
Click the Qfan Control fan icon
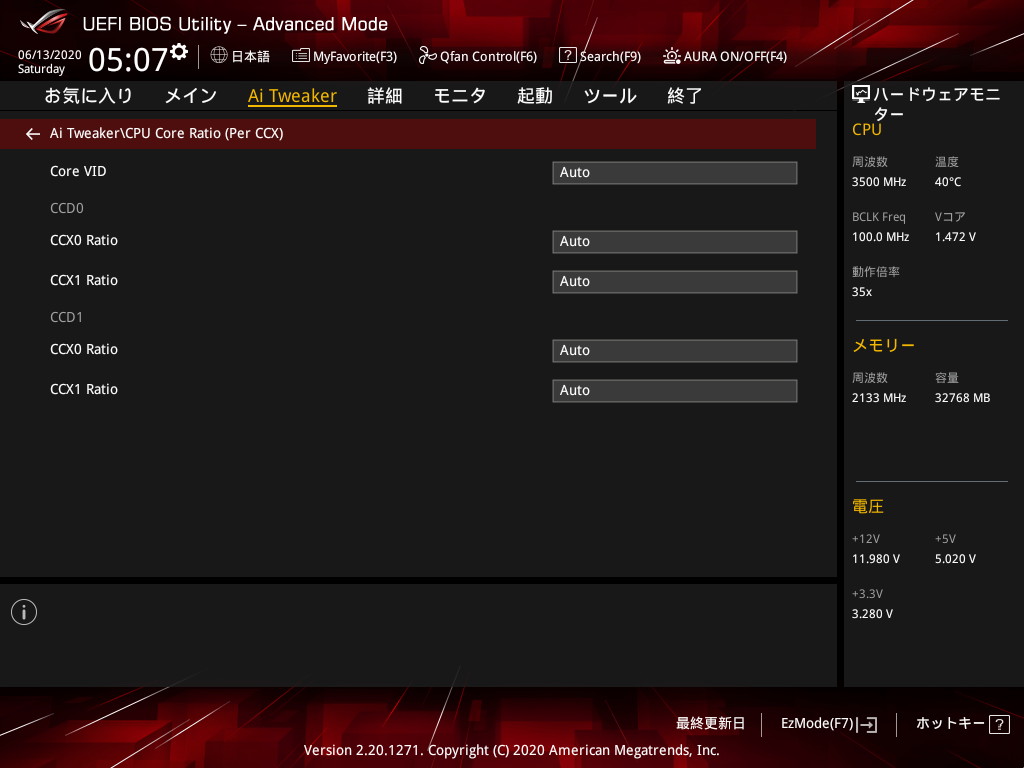click(427, 56)
